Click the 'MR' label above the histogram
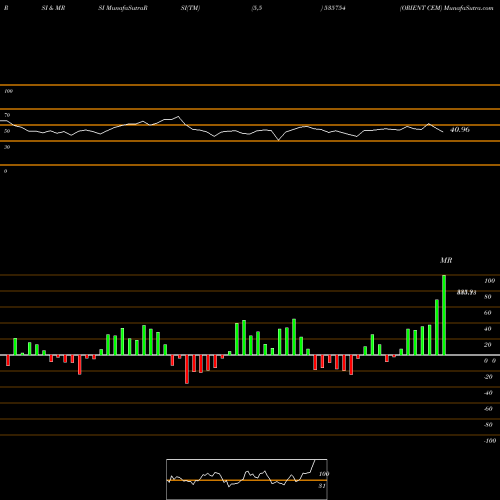 point(446,260)
